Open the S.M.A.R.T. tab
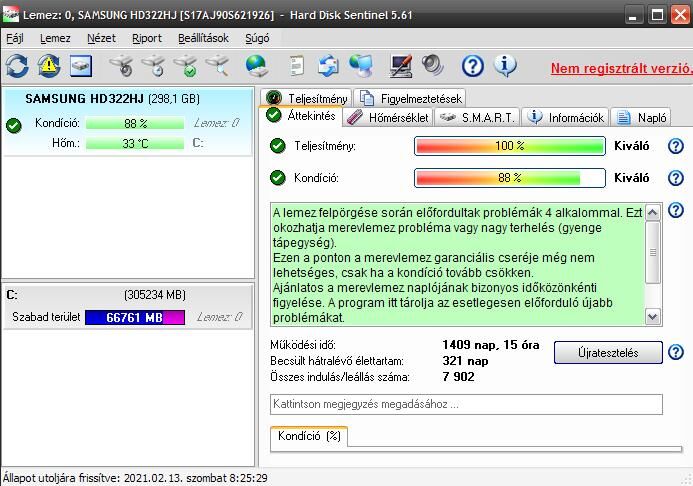The width and height of the screenshot is (693, 486). click(x=477, y=118)
